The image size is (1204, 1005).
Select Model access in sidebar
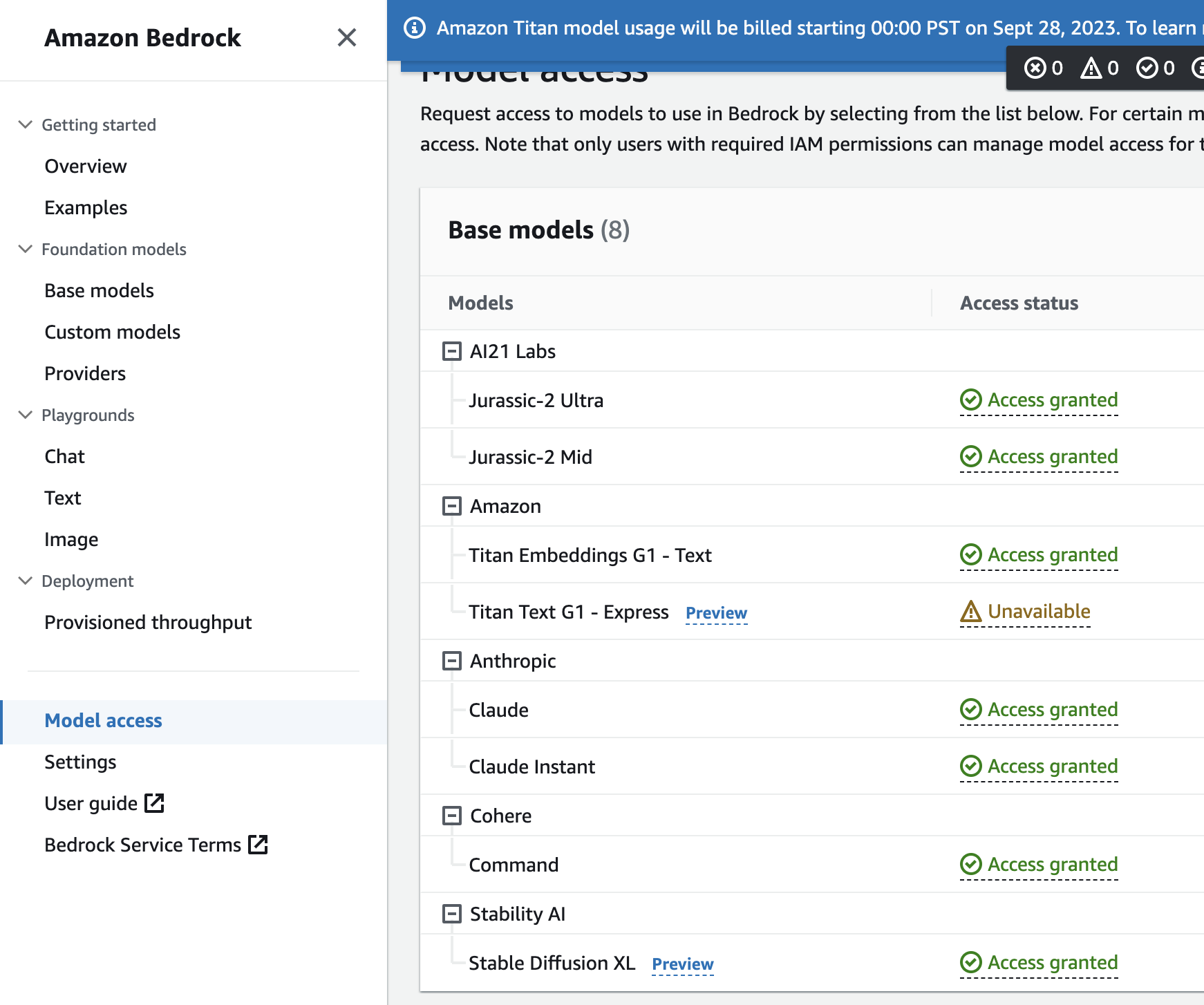[103, 720]
